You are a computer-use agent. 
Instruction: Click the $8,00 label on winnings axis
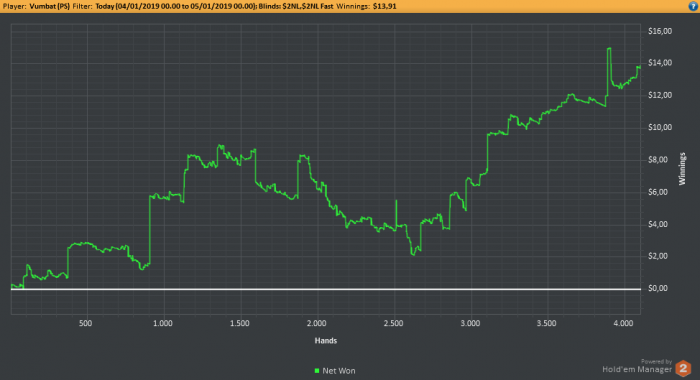click(658, 159)
